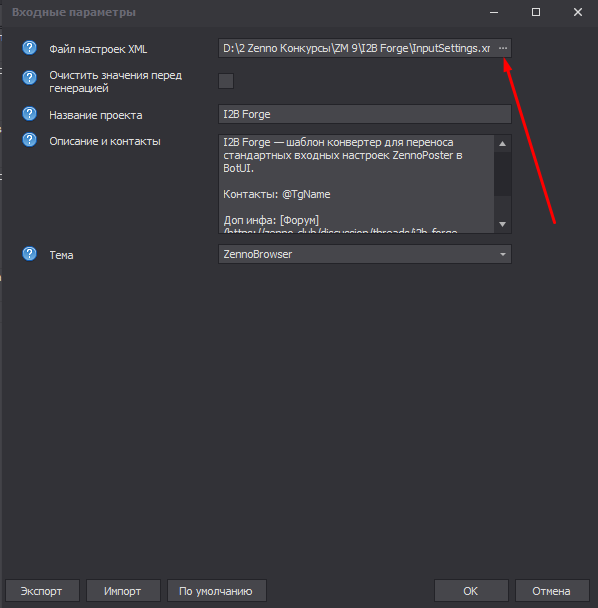Click inside the Описание и контакты text area
The image size is (598, 608).
point(356,184)
